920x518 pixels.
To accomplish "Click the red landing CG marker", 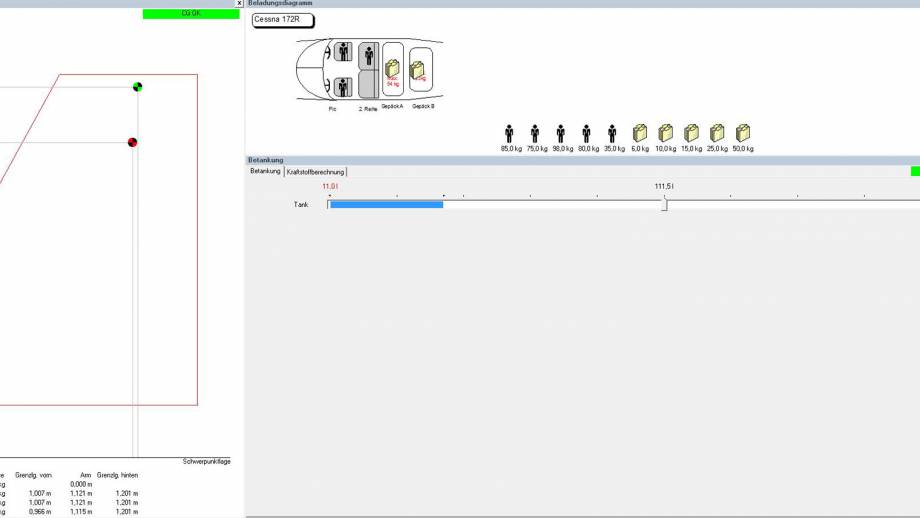I will 133,142.
